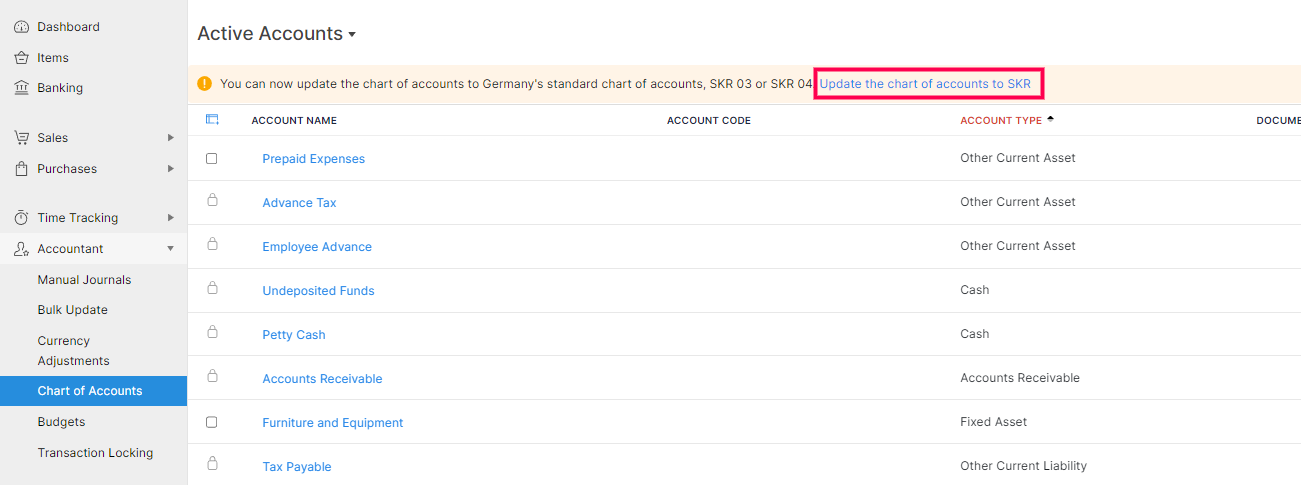Expand the Time Tracking submenu arrow

tap(171, 218)
